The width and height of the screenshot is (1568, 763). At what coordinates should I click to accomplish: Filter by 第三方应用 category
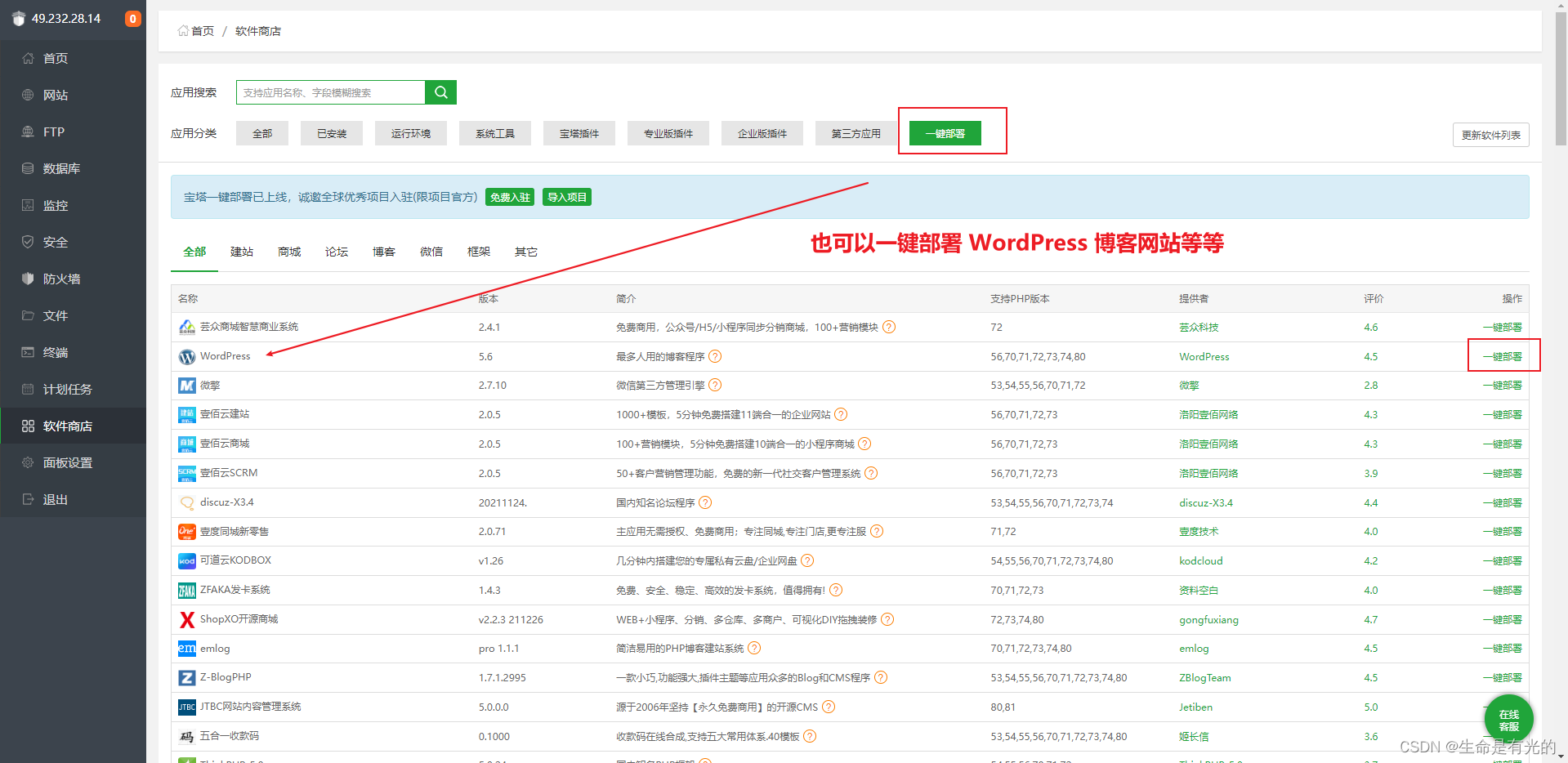point(856,133)
